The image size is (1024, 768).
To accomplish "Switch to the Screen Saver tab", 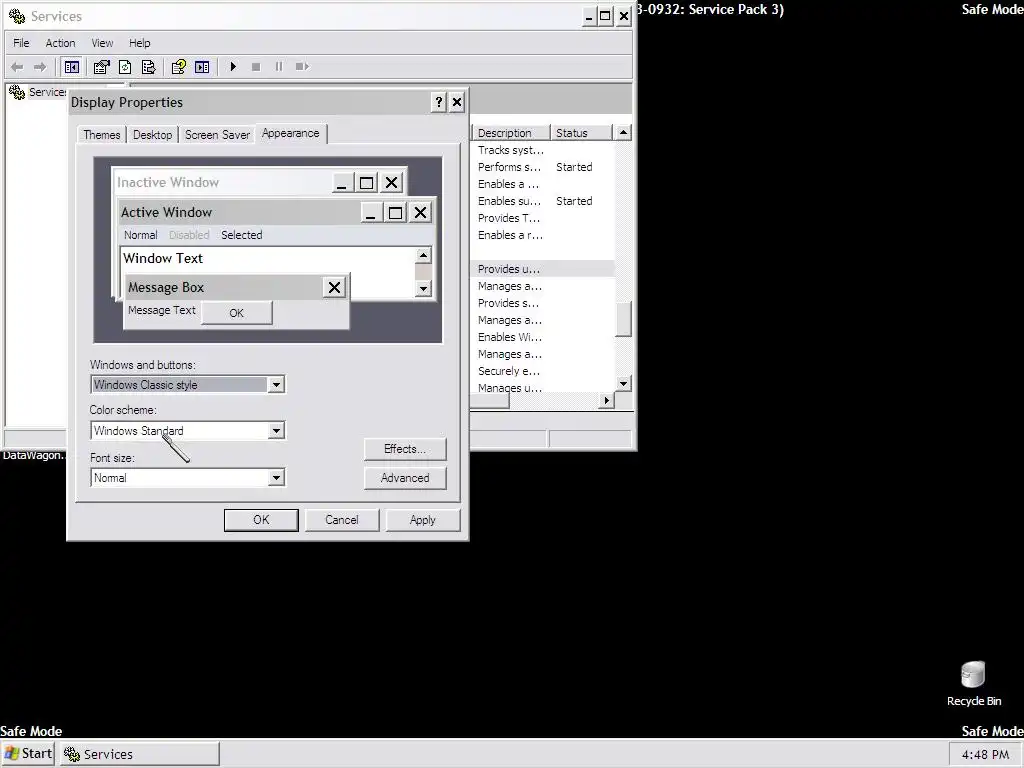I will (217, 135).
